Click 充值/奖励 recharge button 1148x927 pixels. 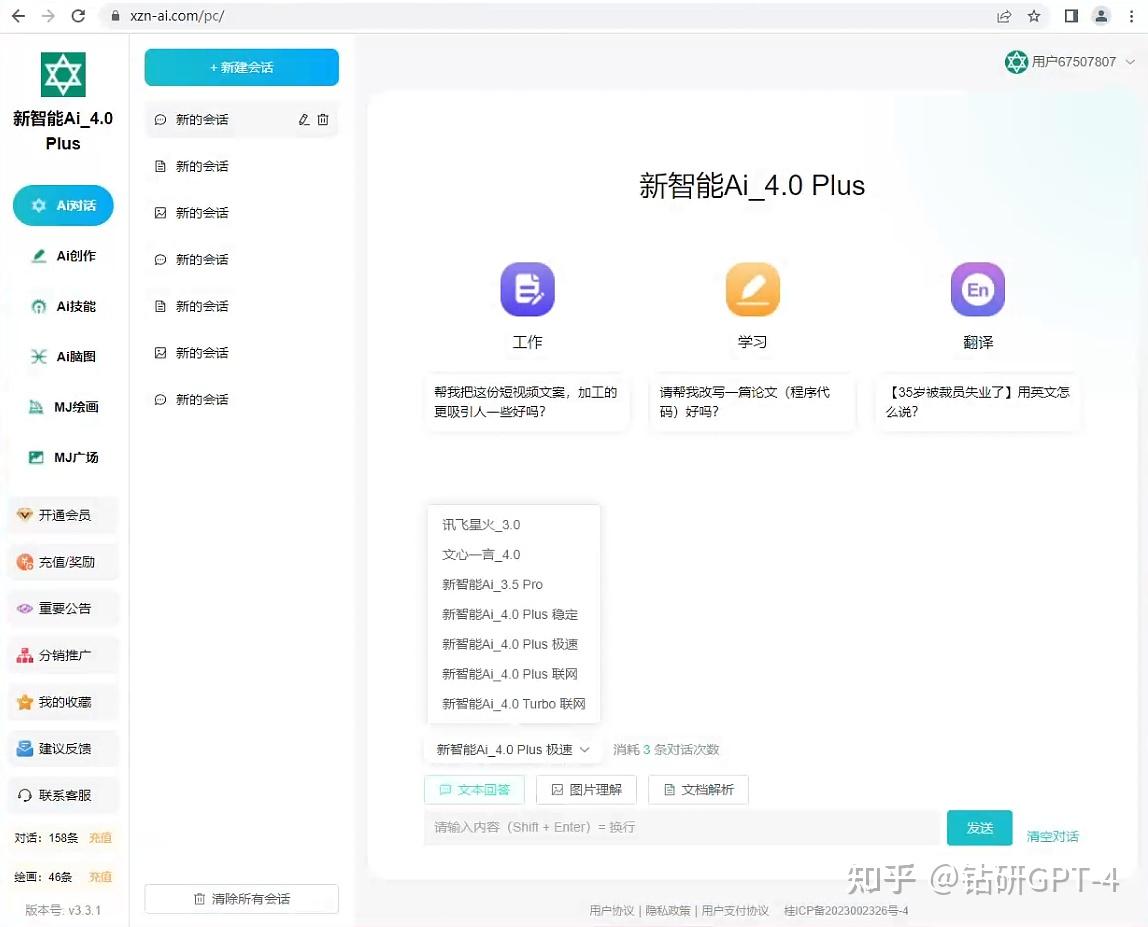(x=63, y=562)
